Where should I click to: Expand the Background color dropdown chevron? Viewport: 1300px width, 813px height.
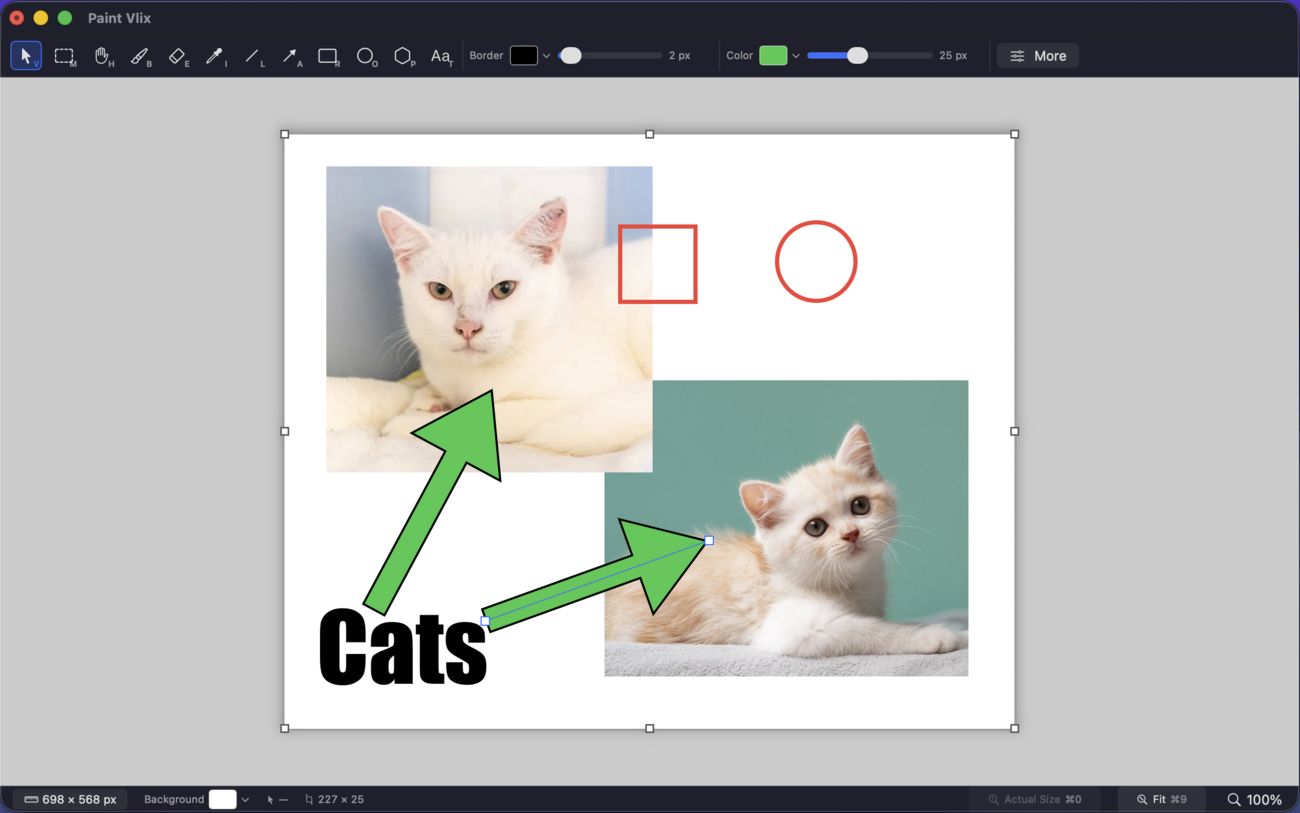tap(245, 799)
